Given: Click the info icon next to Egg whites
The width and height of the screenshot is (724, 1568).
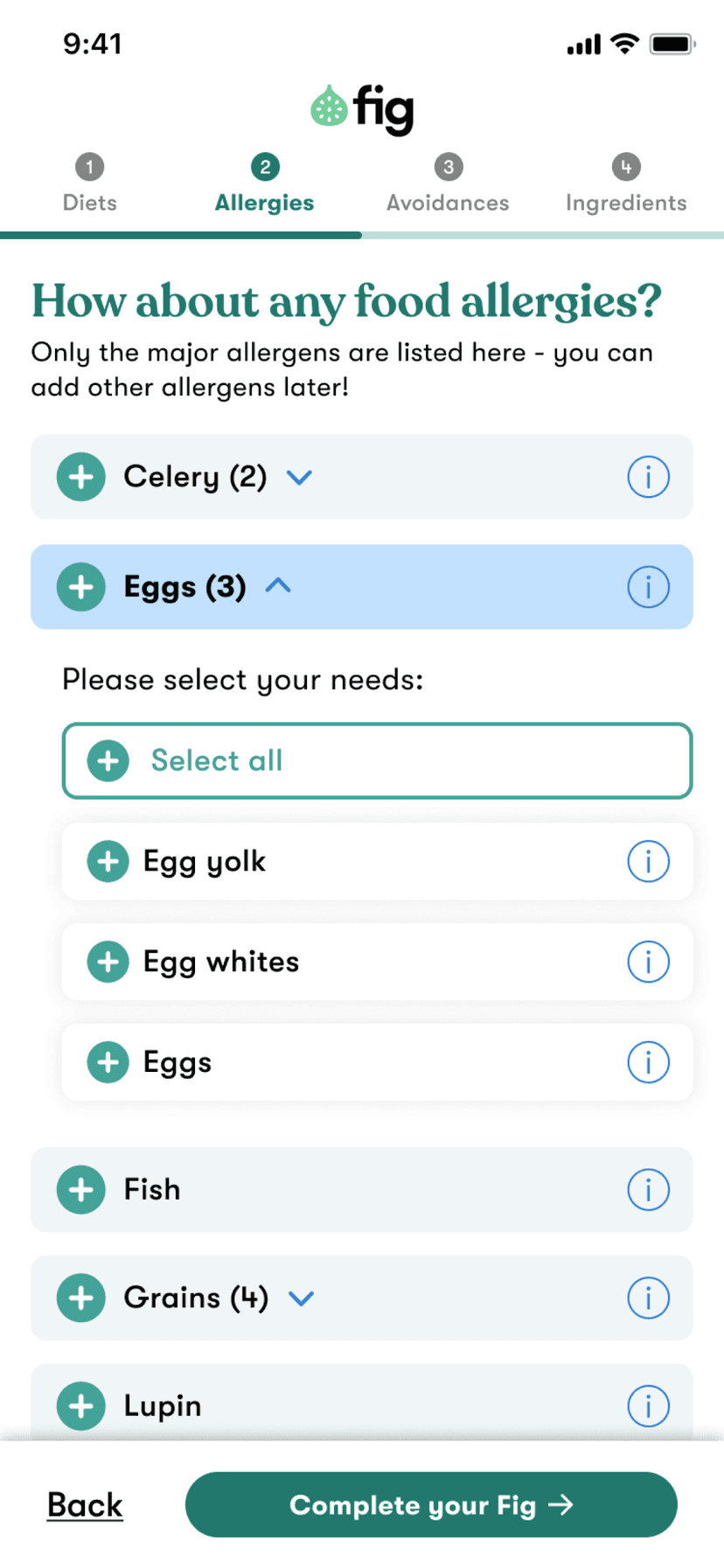Looking at the screenshot, I should tap(648, 962).
